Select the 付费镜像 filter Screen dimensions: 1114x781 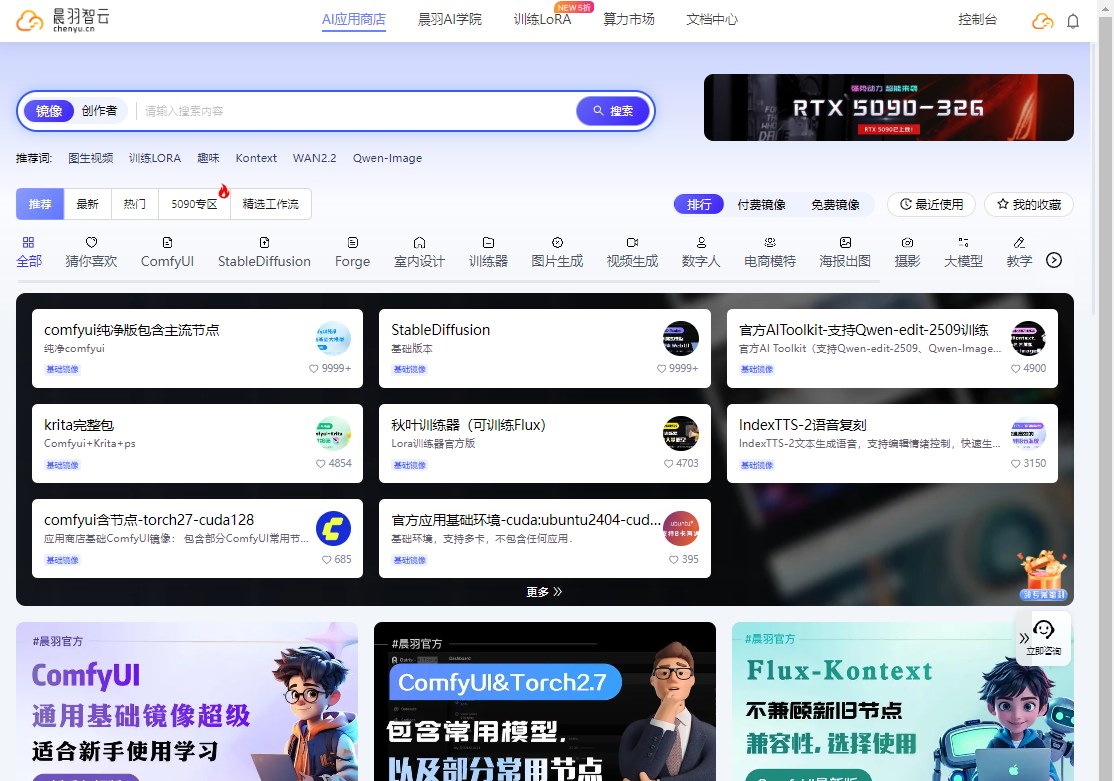(x=761, y=205)
